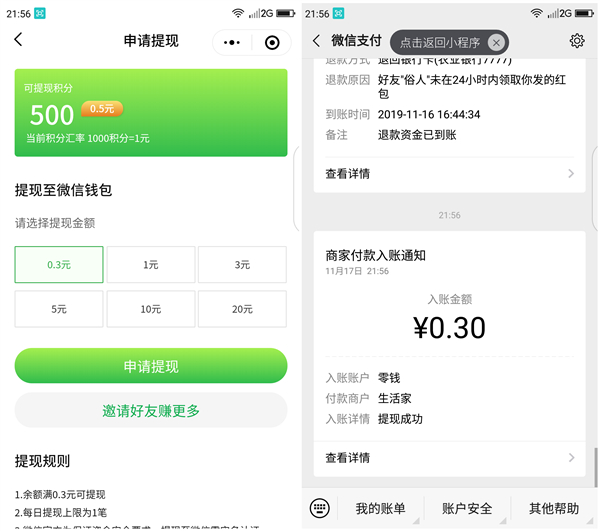The image size is (600, 531).
Task: Tap the mini program close circle icon
Action: pyautogui.click(x=272, y=42)
